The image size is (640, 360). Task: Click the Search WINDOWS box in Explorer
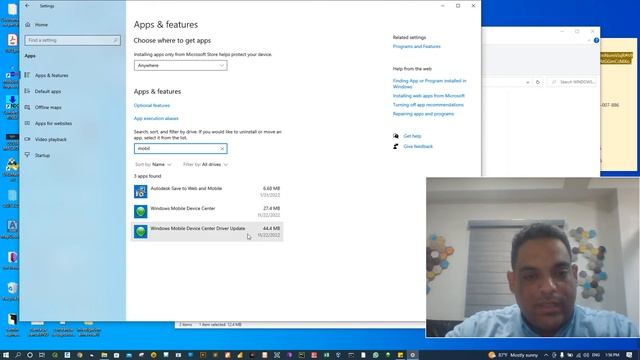pos(573,82)
